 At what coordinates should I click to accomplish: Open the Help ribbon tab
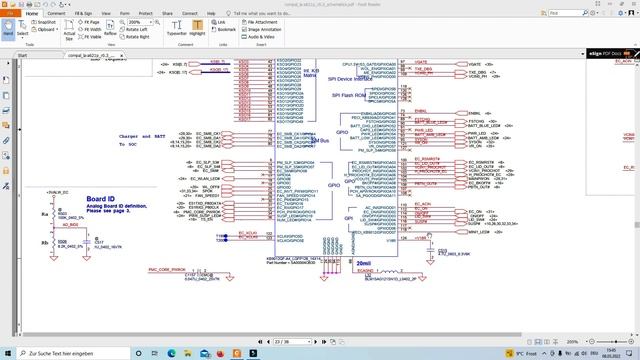click(x=211, y=13)
